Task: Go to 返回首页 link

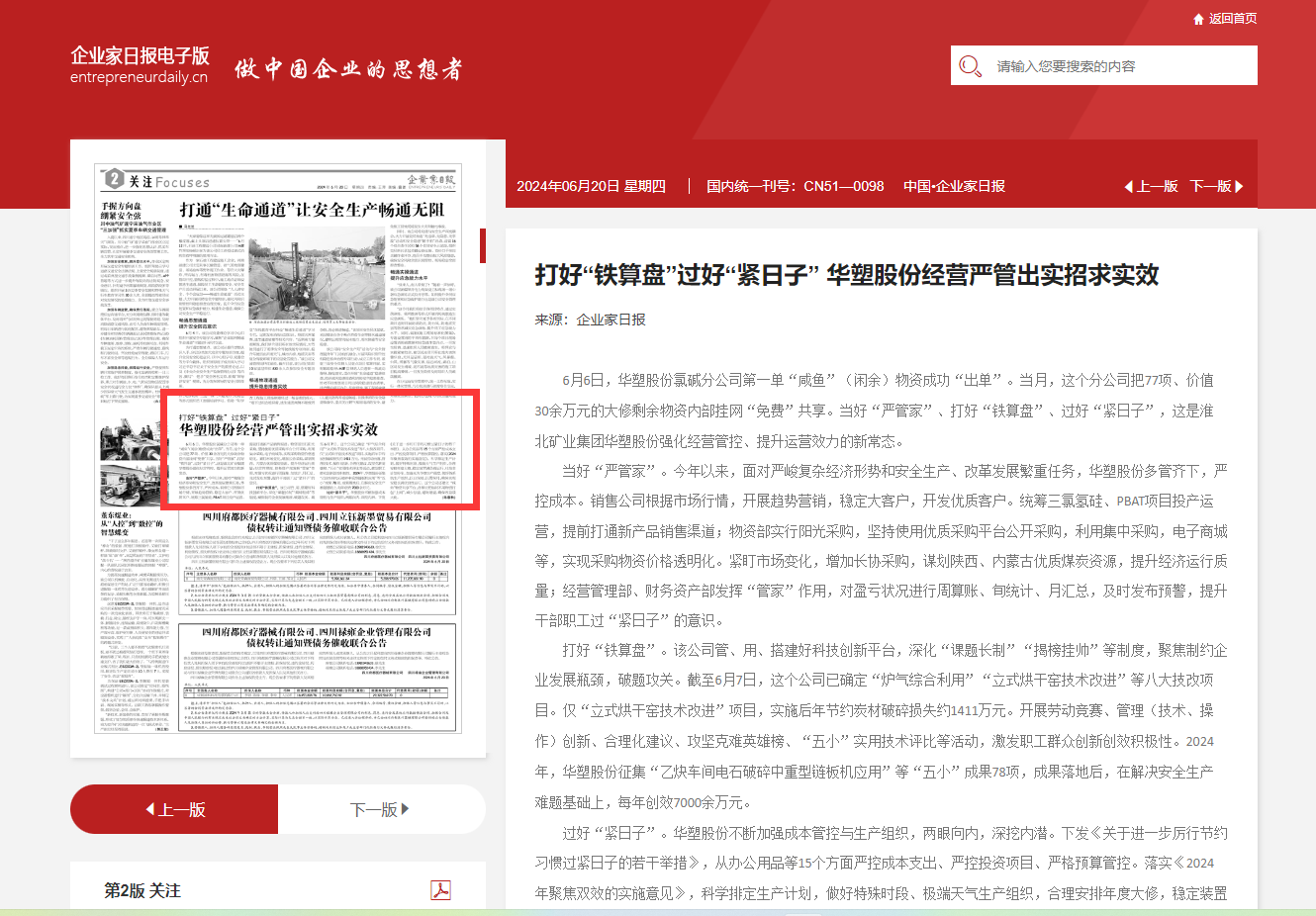Action: point(1232,19)
